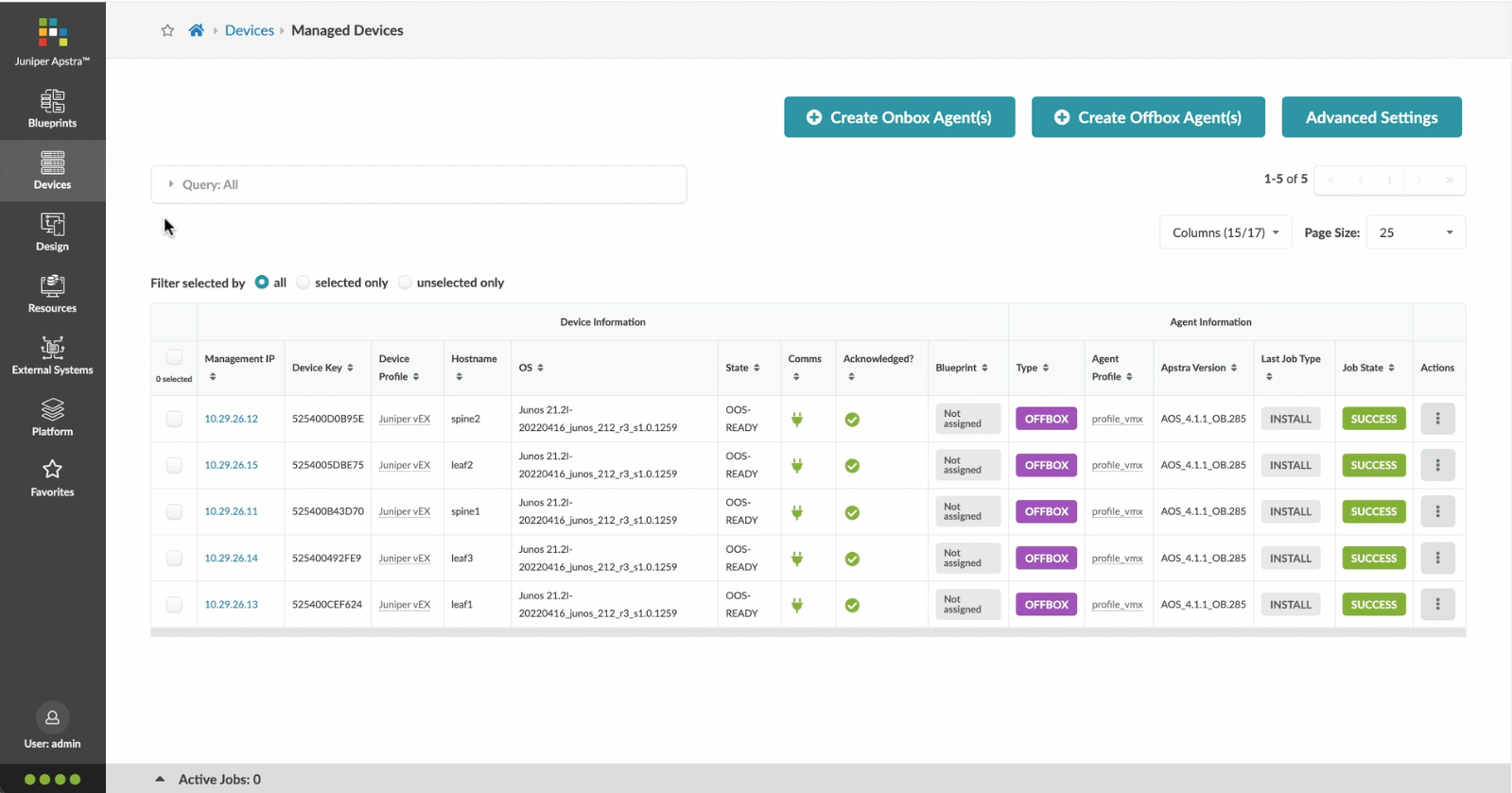Open the Page Size dropdown
The width and height of the screenshot is (1512, 793).
coord(1416,233)
